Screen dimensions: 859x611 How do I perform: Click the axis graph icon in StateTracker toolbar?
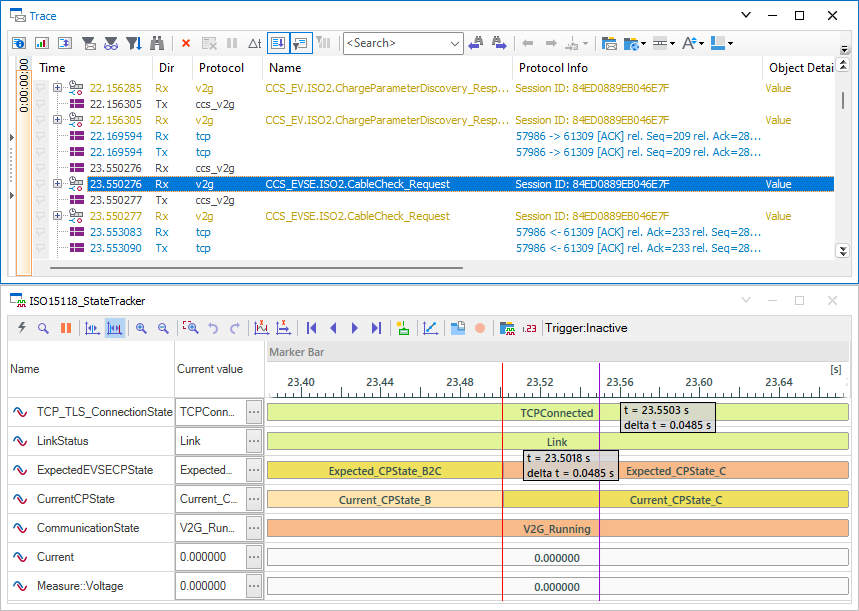430,328
